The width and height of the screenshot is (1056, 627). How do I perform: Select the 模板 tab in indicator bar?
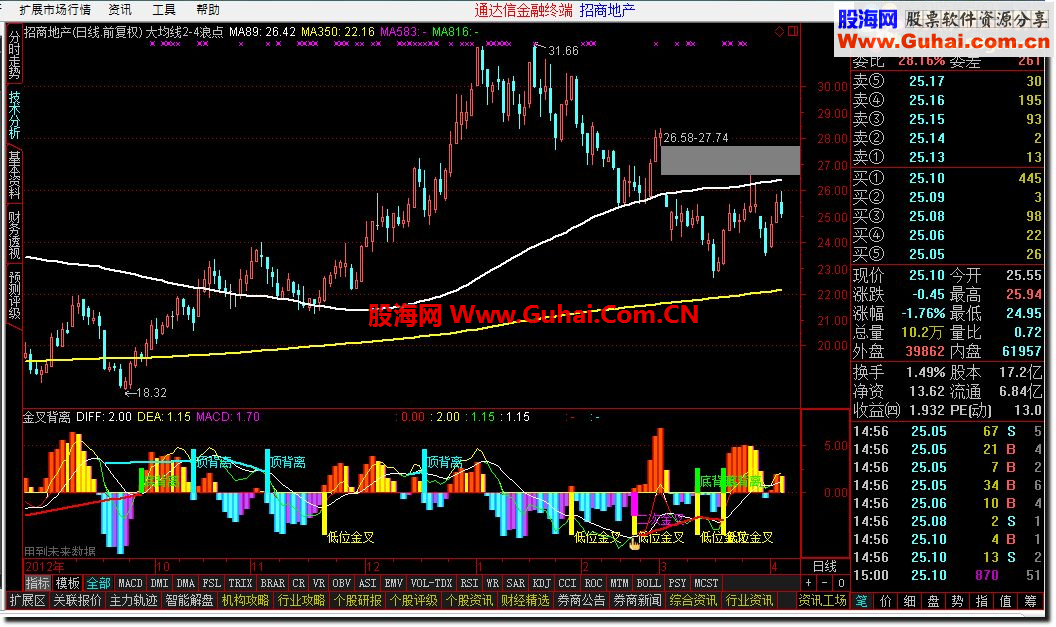pyautogui.click(x=68, y=583)
